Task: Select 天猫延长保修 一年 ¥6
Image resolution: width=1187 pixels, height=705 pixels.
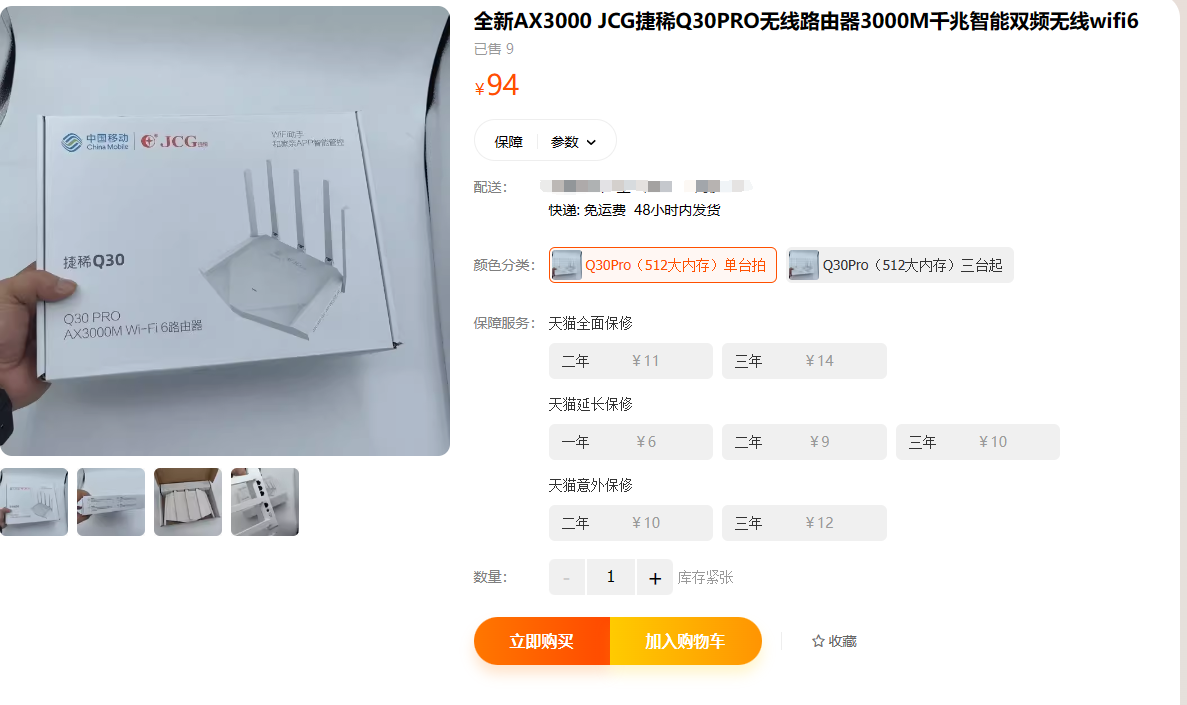Action: pyautogui.click(x=631, y=442)
